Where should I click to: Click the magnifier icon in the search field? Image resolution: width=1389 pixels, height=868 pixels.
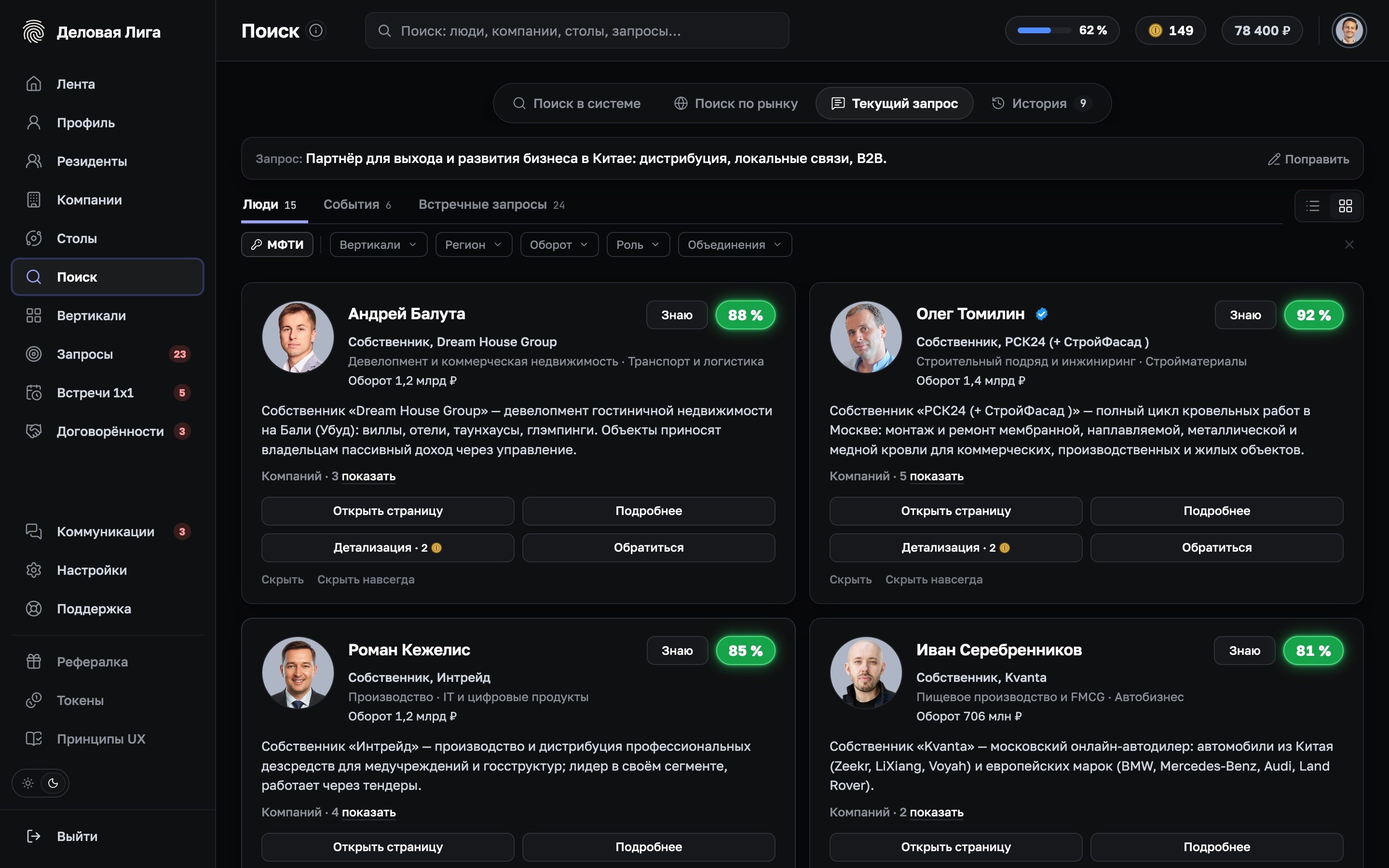[x=384, y=30]
